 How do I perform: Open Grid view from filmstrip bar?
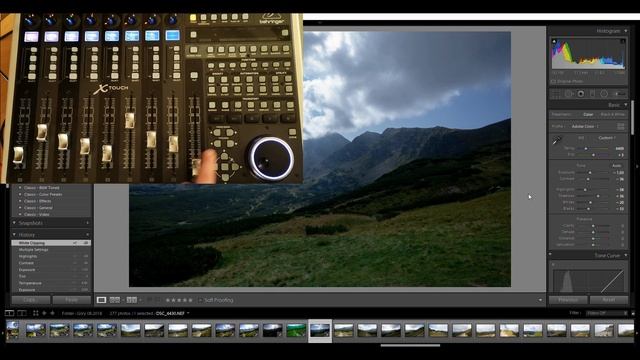[36, 313]
